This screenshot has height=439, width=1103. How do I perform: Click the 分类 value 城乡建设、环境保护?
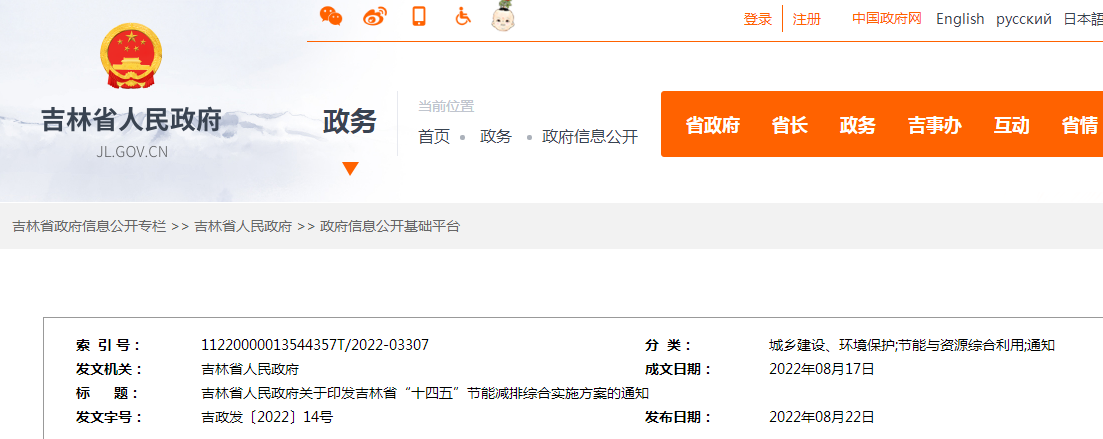(x=912, y=345)
